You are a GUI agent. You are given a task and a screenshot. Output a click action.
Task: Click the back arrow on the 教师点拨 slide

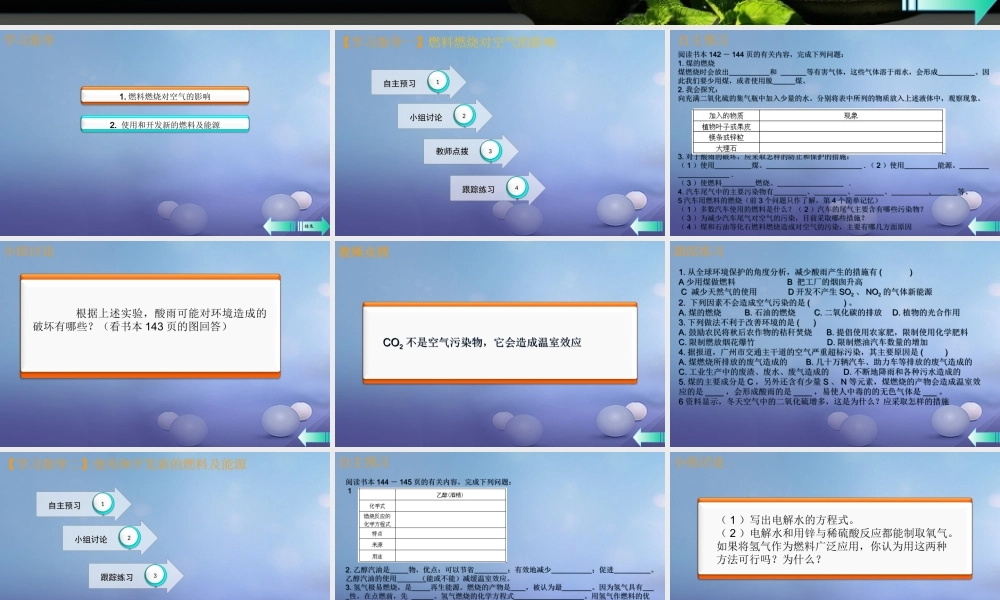[649, 437]
